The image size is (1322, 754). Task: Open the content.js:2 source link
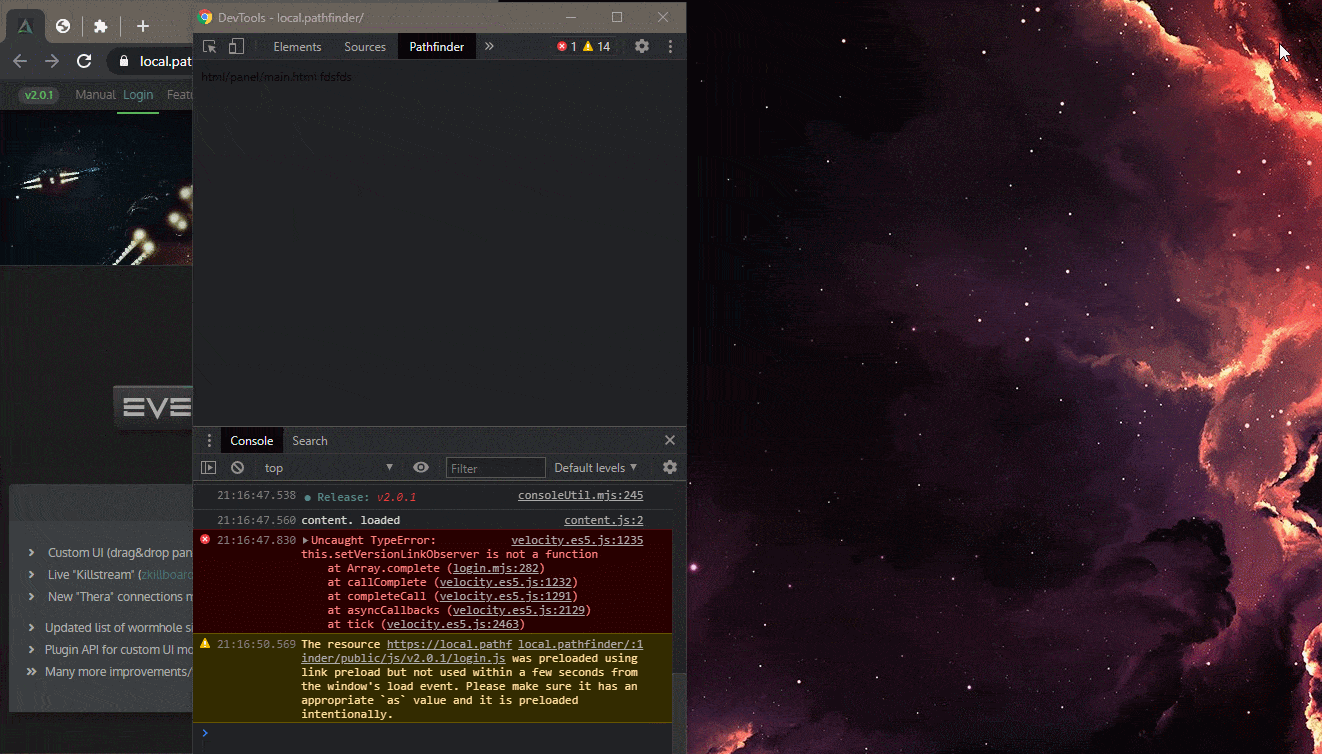[603, 521]
